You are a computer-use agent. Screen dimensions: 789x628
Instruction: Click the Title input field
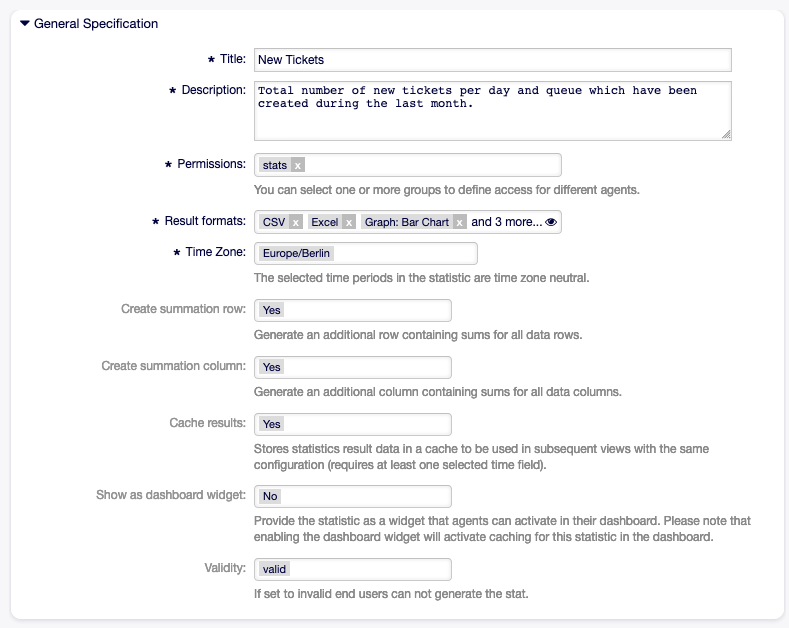pos(492,60)
